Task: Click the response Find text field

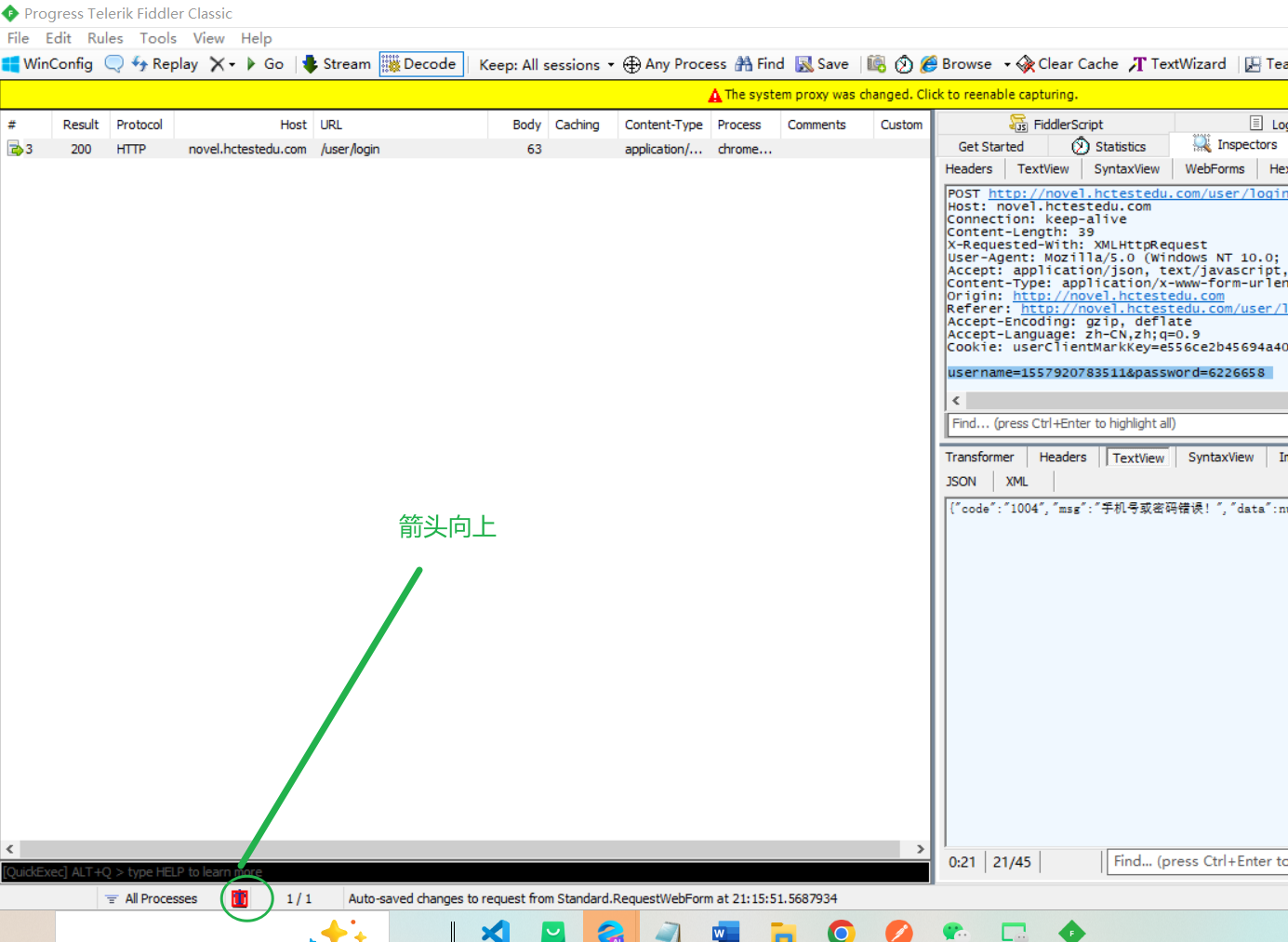Action: point(1200,861)
